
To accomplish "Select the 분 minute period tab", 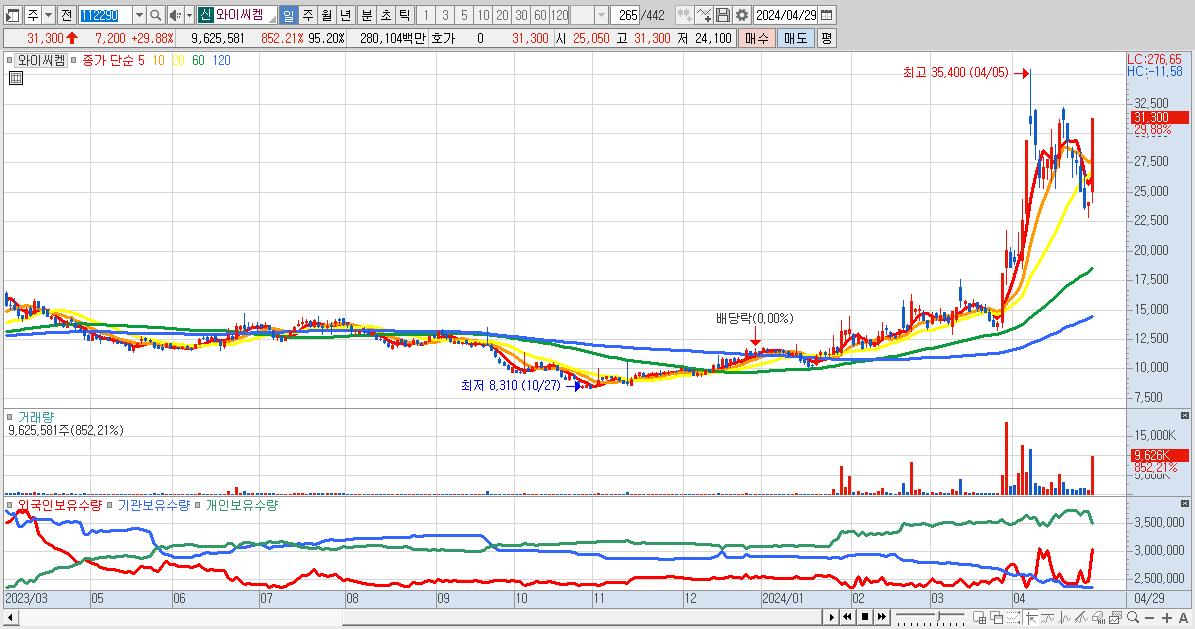I will pos(367,15).
